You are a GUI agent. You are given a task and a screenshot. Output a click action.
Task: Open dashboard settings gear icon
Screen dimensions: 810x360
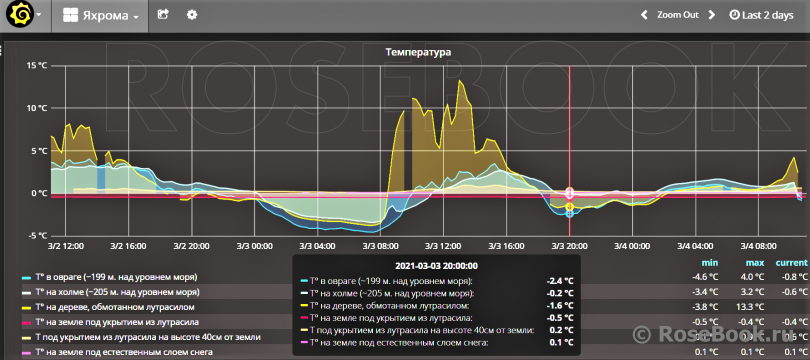192,14
